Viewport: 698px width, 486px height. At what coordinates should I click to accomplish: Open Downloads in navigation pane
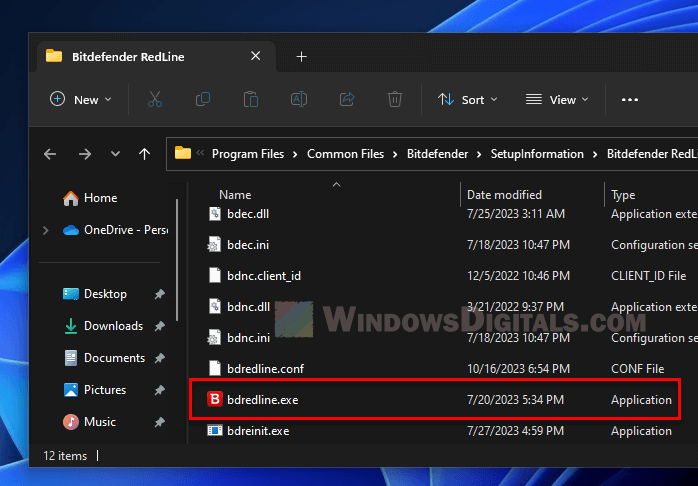click(103, 326)
